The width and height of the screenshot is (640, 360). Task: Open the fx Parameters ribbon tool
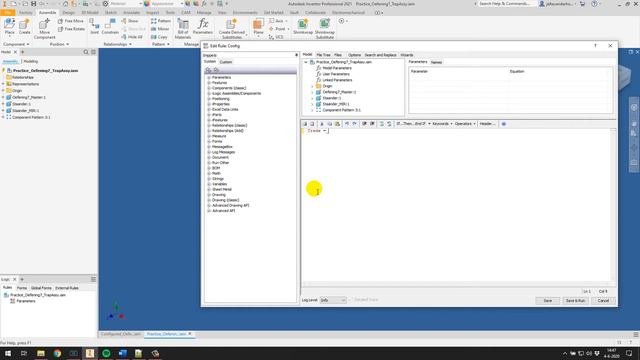[203, 27]
